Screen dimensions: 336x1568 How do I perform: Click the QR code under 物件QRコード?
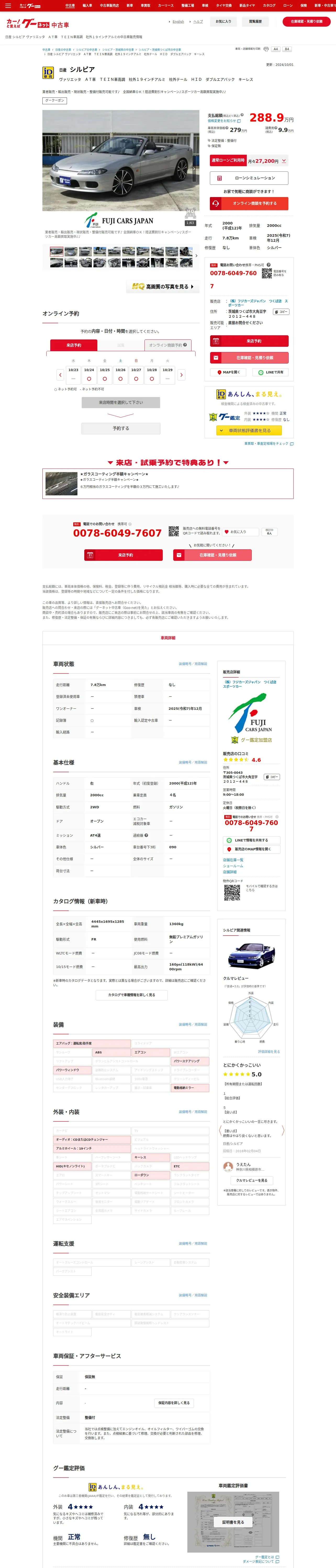pos(232,892)
